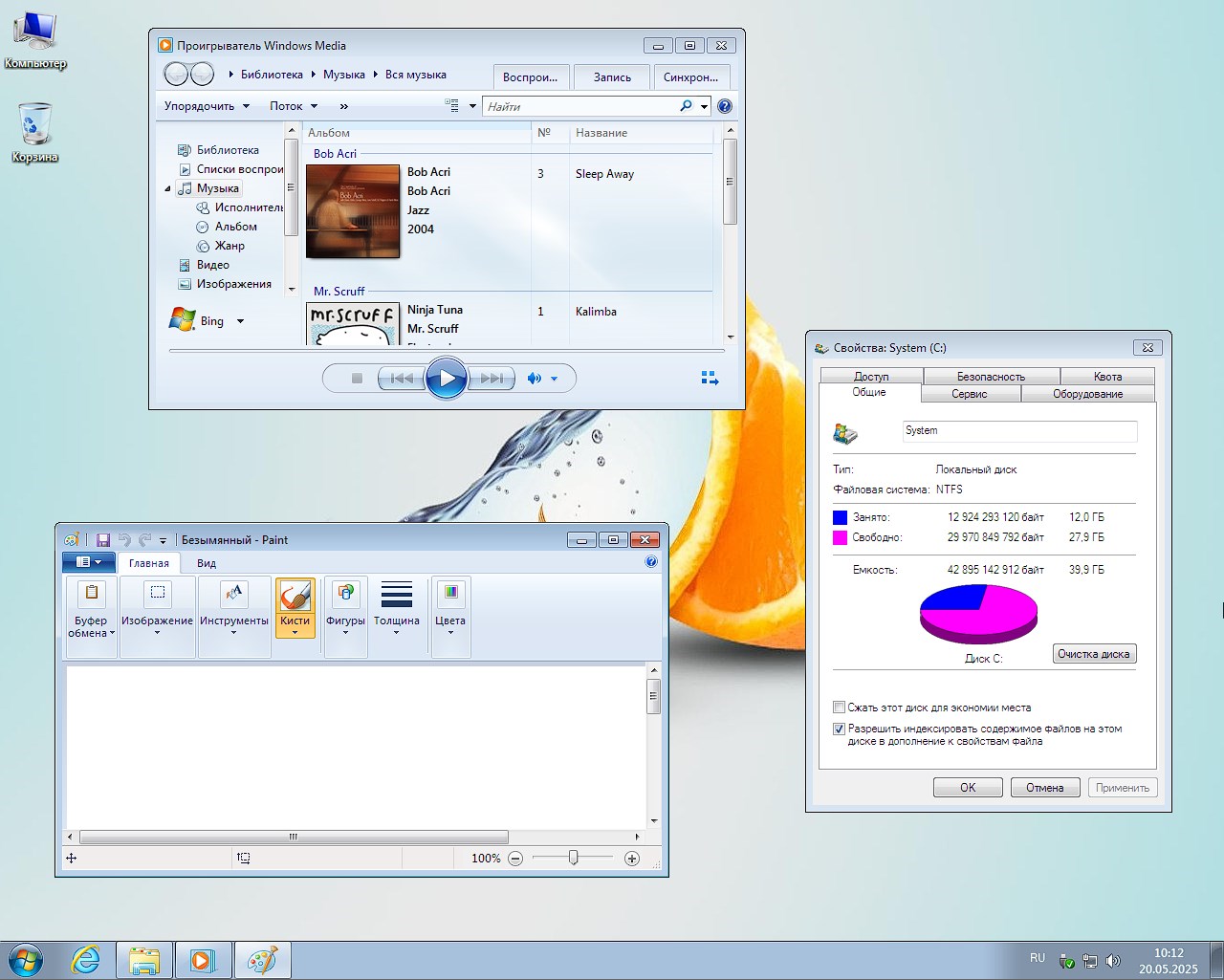
Task: Switch to Windows Media Player on taskbar
Action: [203, 960]
